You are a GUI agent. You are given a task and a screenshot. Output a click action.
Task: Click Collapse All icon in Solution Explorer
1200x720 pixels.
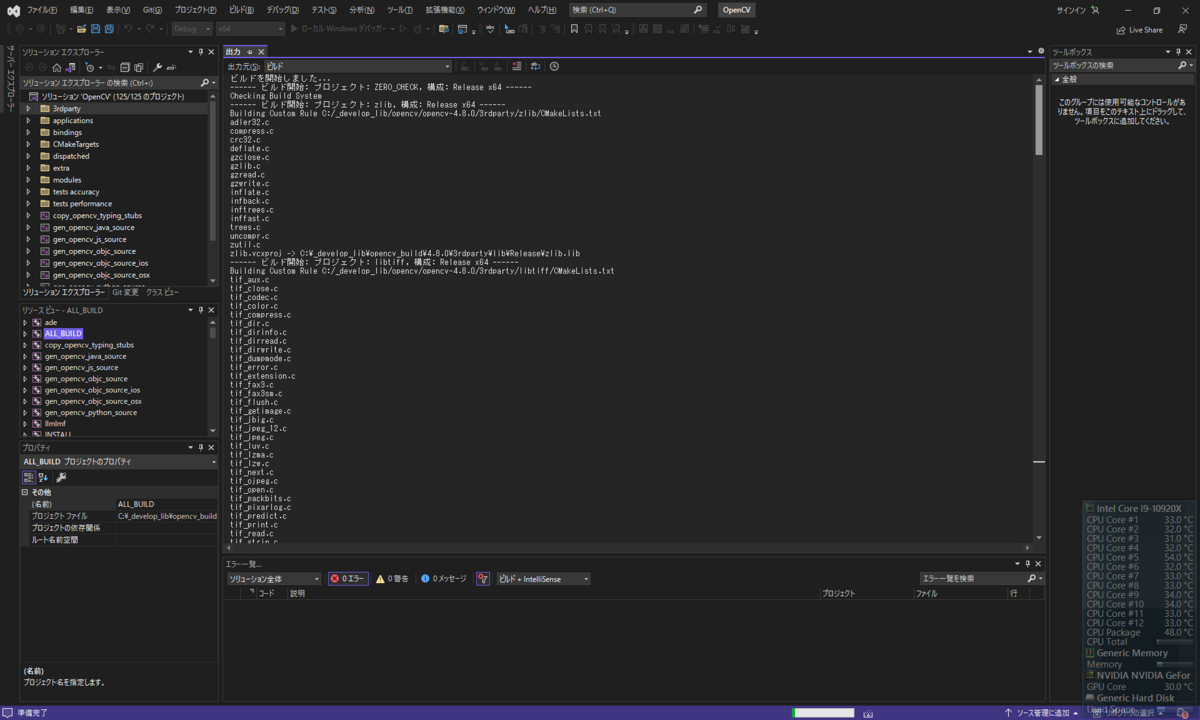(x=124, y=67)
